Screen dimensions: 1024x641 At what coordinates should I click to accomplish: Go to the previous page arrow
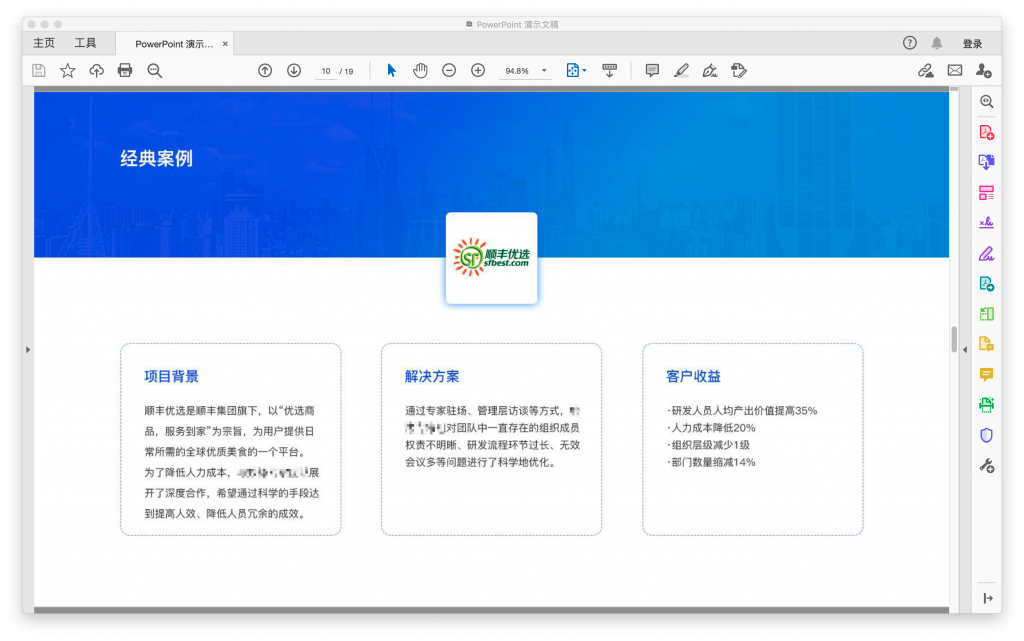click(x=265, y=70)
